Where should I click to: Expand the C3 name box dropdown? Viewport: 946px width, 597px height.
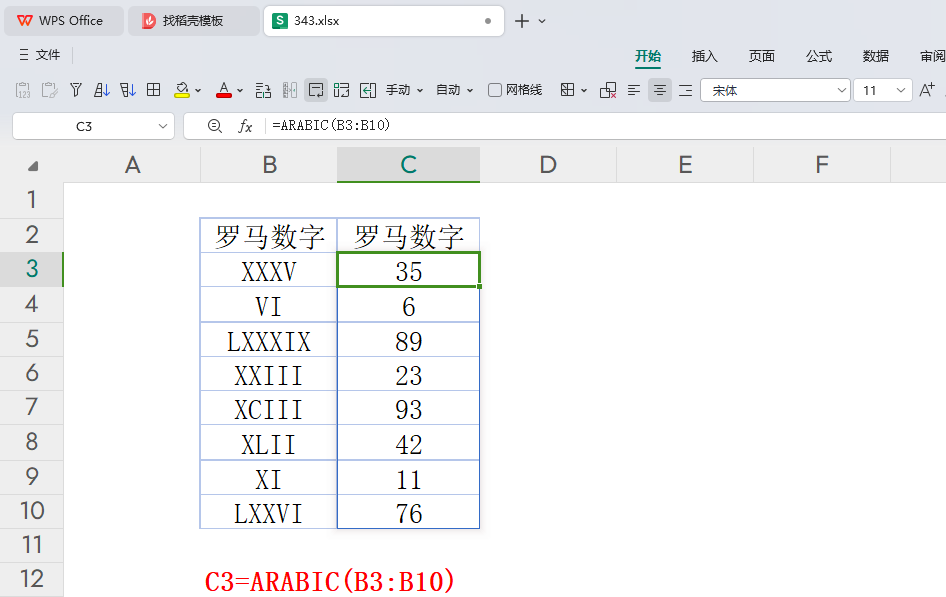(x=162, y=126)
